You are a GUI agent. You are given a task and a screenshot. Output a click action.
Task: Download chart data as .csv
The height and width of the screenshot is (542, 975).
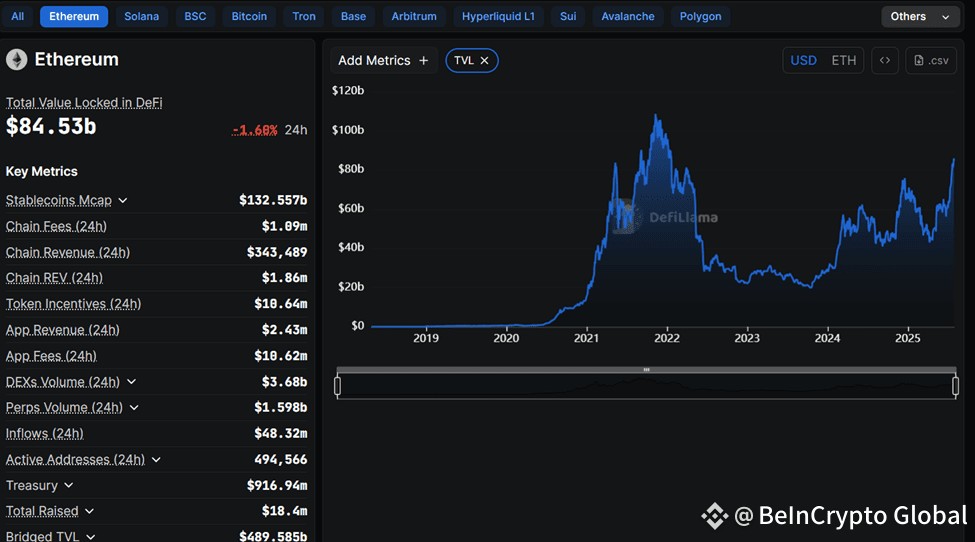click(931, 60)
